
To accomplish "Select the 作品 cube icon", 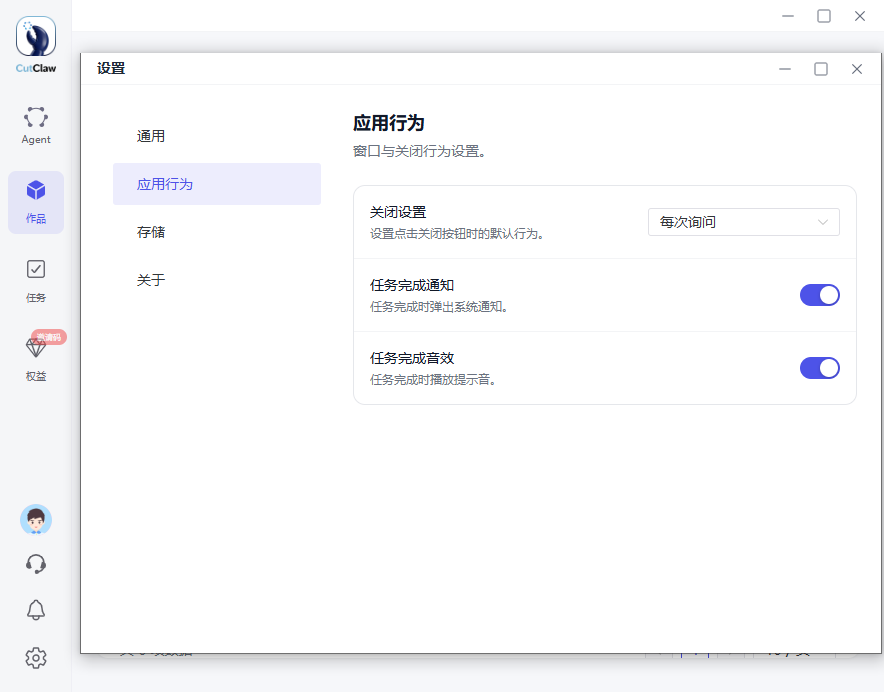I will coord(36,191).
